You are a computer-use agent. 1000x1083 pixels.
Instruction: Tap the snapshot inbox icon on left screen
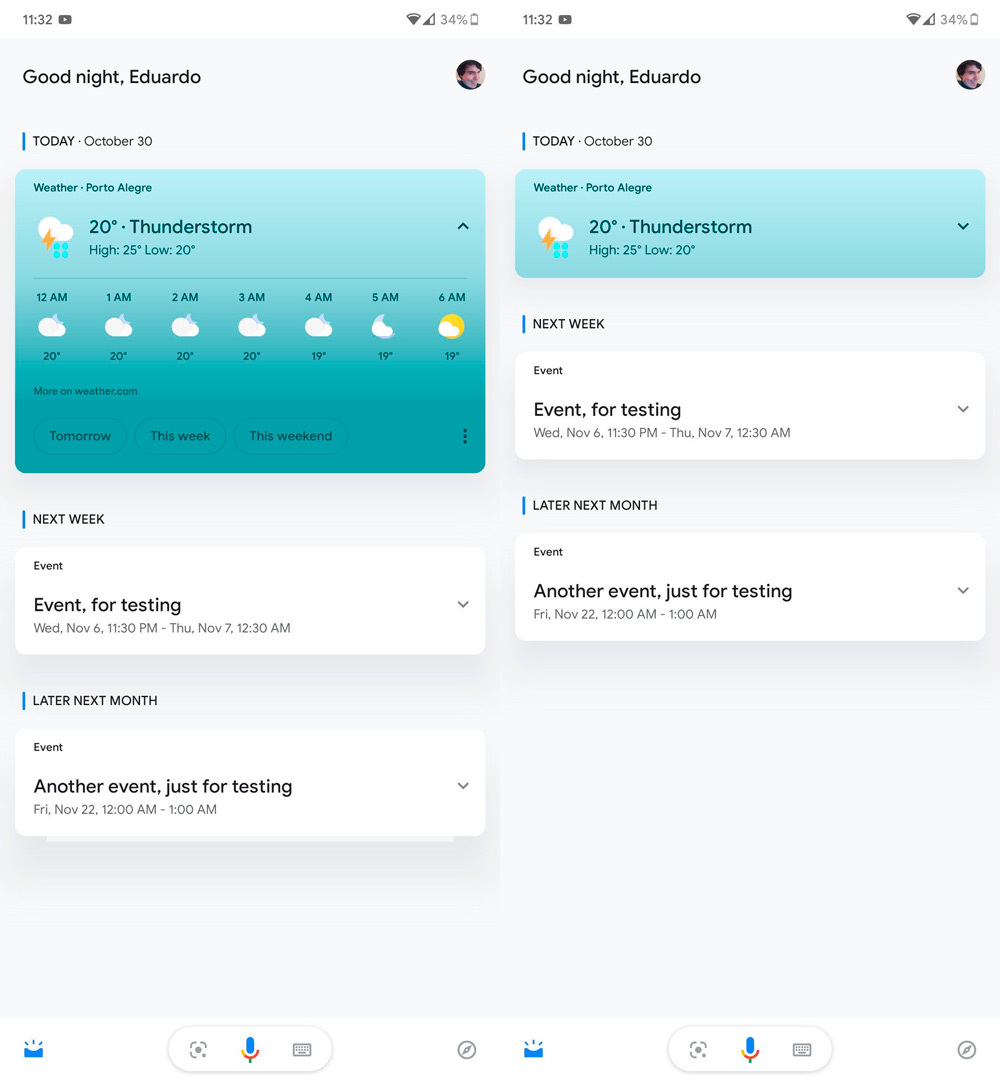tap(34, 1049)
